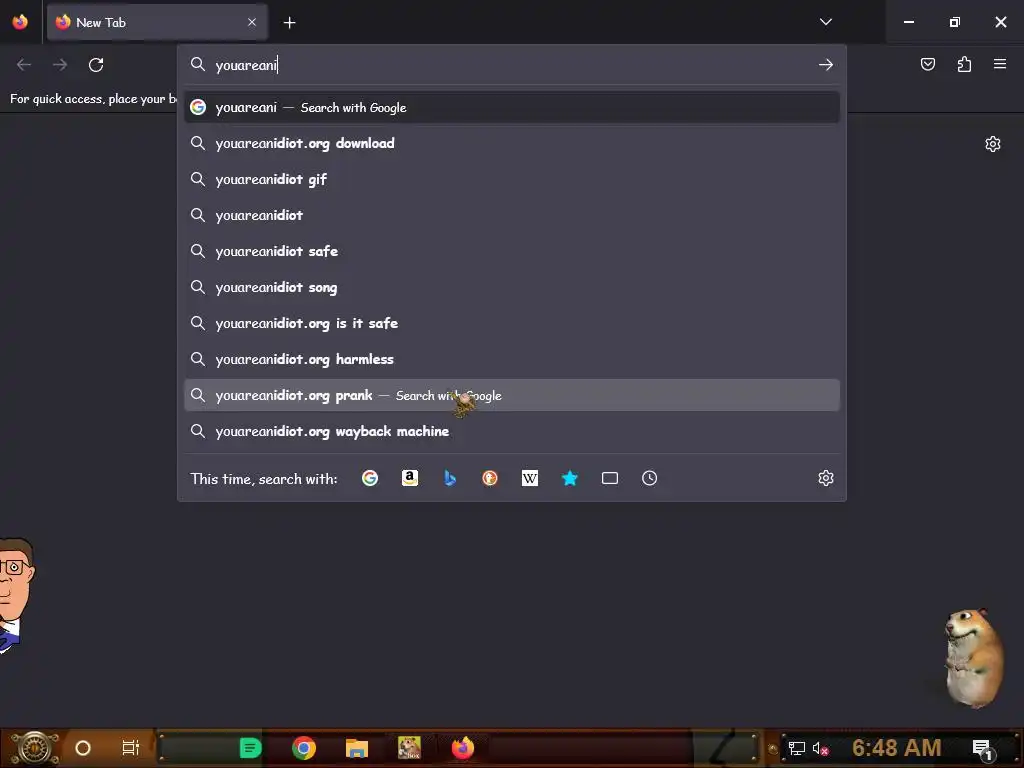The width and height of the screenshot is (1024, 768).
Task: Reload the current page
Action: 96,65
